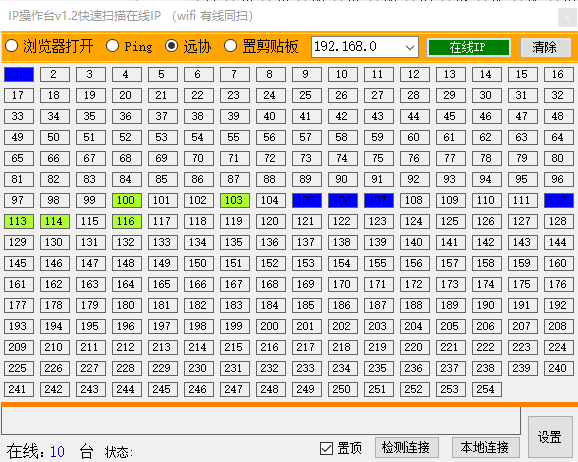Select the 浏览器打开 radio button
578x462 pixels.
[x=49, y=46]
